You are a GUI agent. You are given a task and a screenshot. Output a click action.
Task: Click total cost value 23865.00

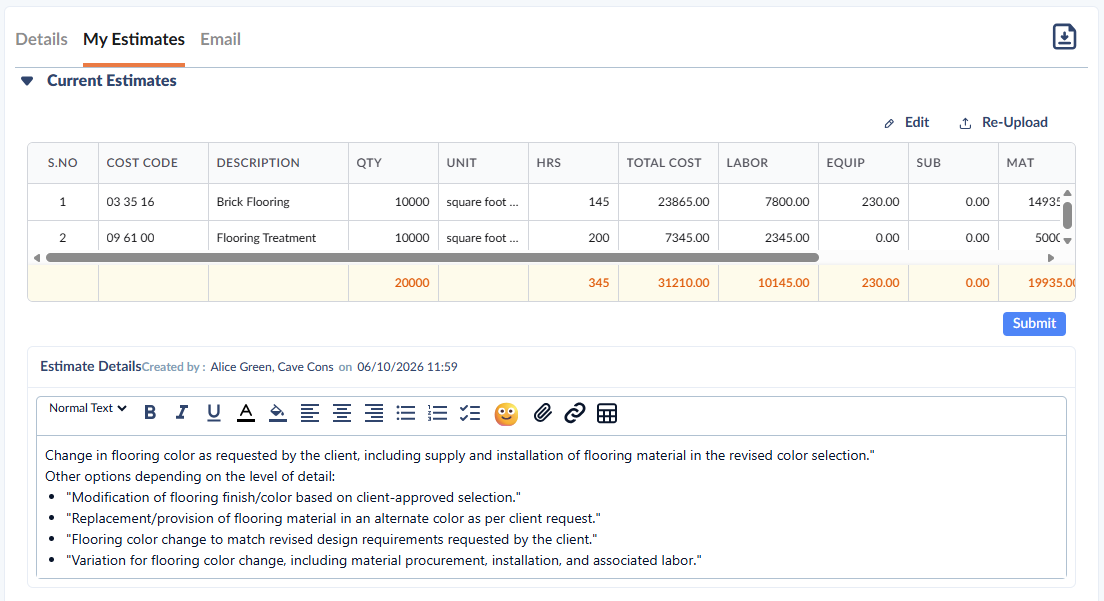pyautogui.click(x=684, y=202)
